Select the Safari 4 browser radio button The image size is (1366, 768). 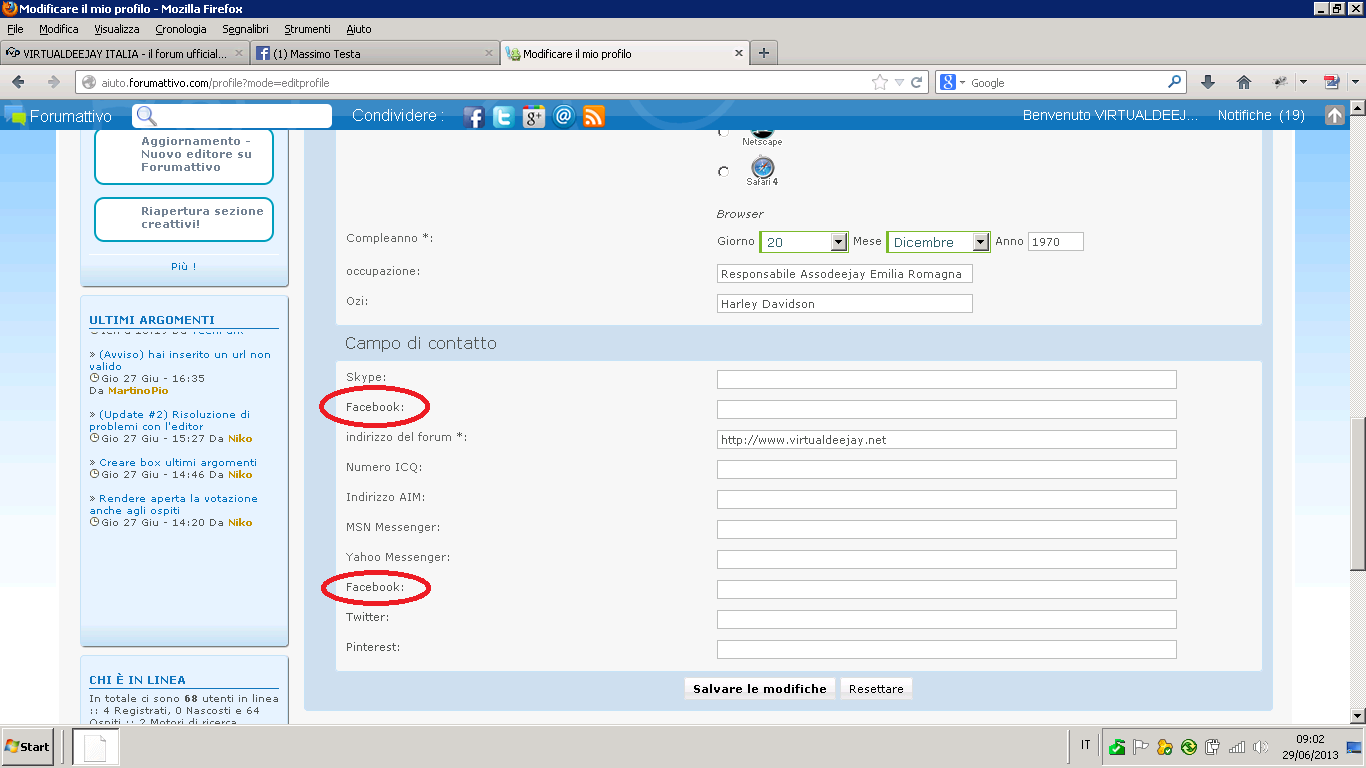coord(723,172)
